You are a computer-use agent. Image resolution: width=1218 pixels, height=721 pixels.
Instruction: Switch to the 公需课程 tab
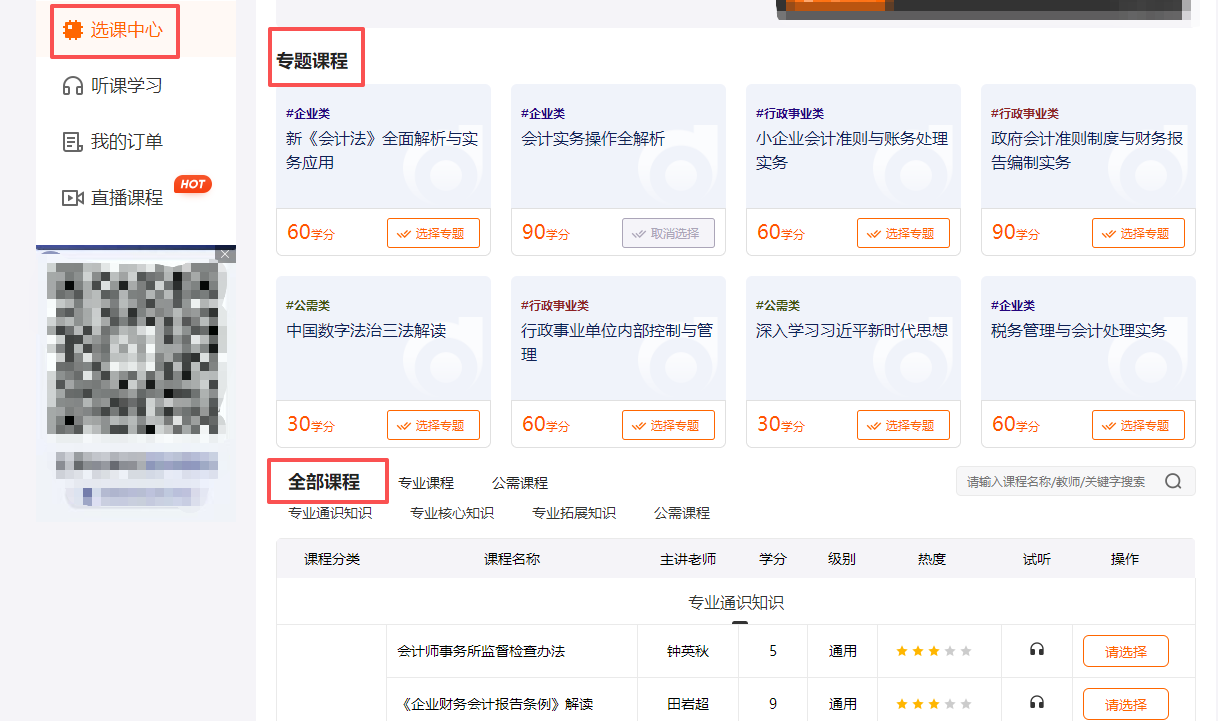pyautogui.click(x=522, y=481)
